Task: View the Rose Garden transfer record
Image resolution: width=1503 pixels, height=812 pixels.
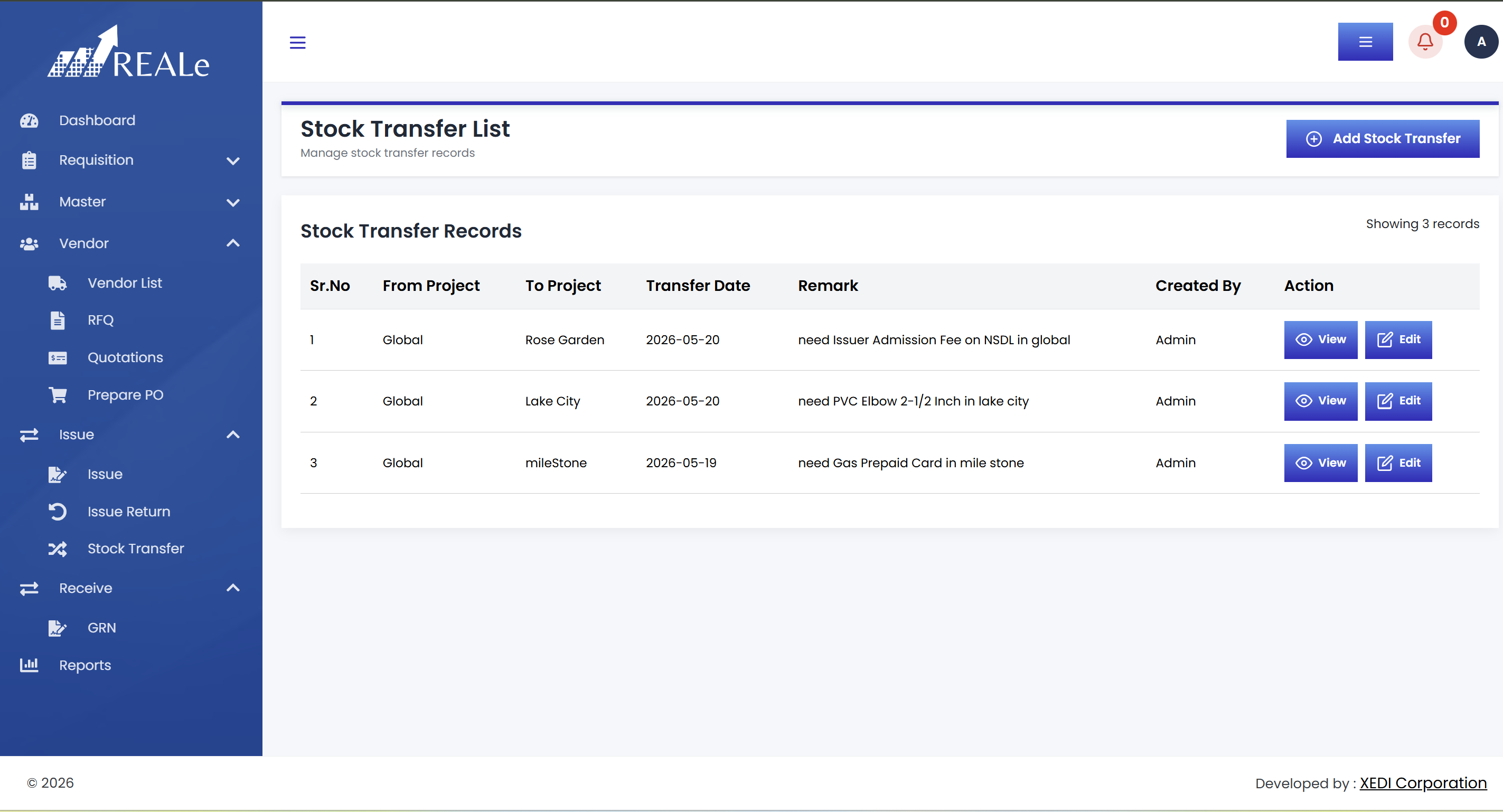Action: pos(1320,339)
